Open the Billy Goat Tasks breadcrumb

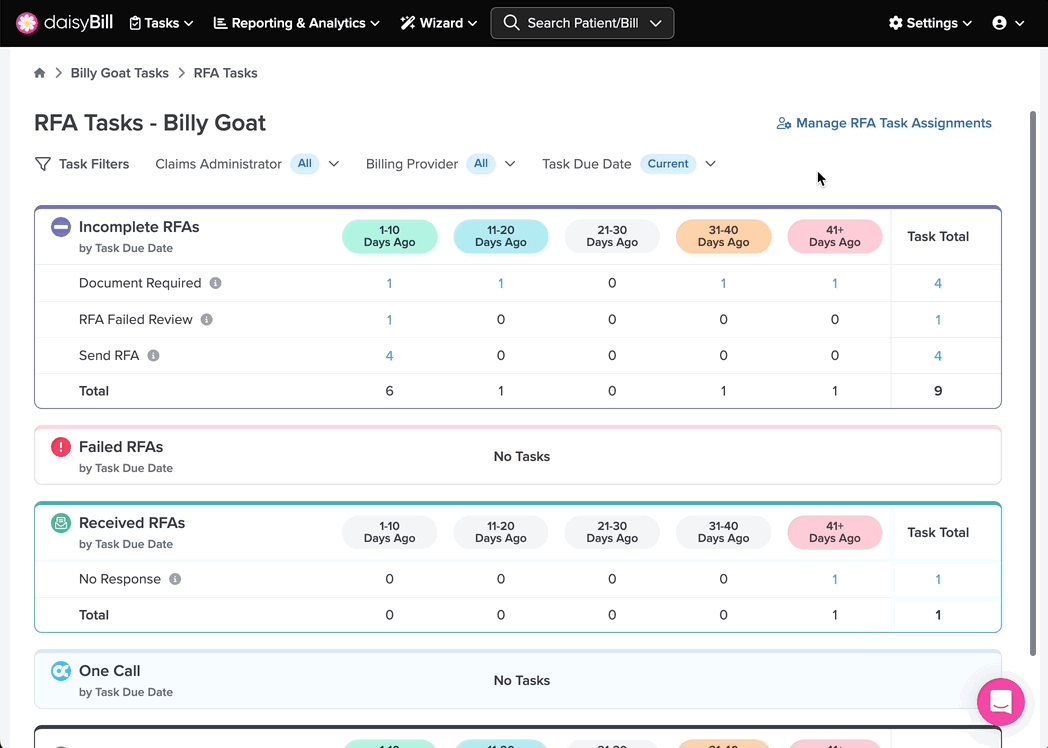click(120, 73)
